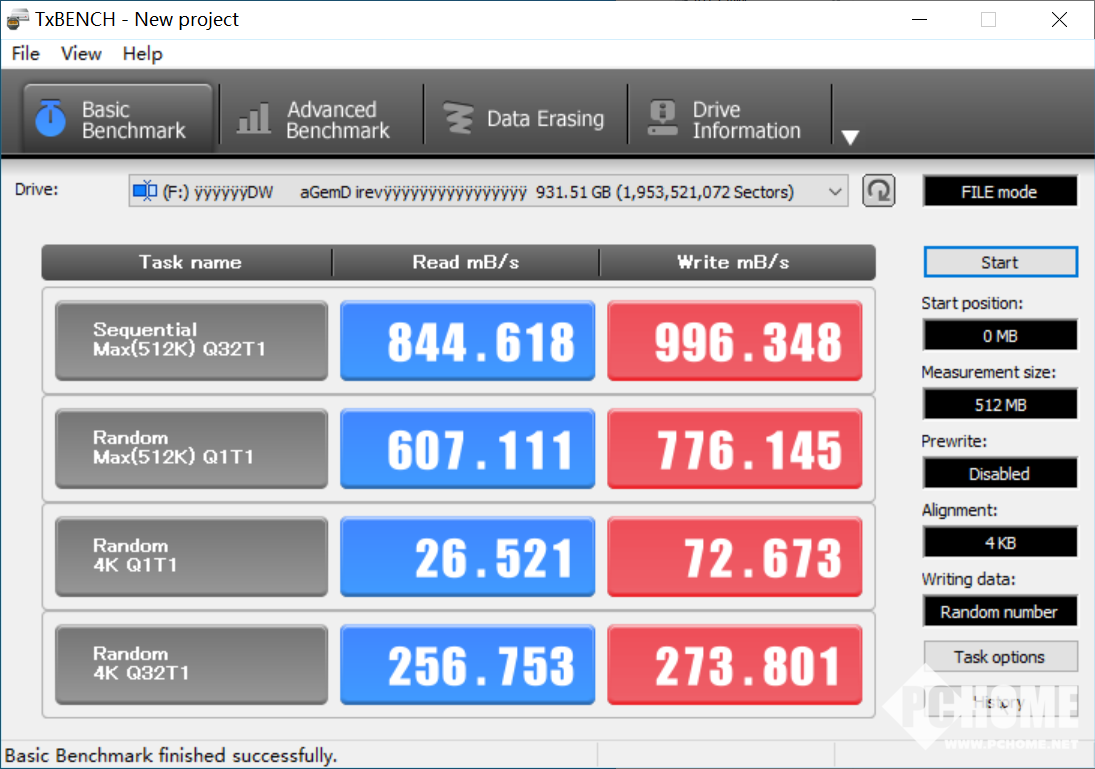Screen dimensions: 1095x769
Task: Start the benchmark with Start button
Action: (x=1000, y=263)
